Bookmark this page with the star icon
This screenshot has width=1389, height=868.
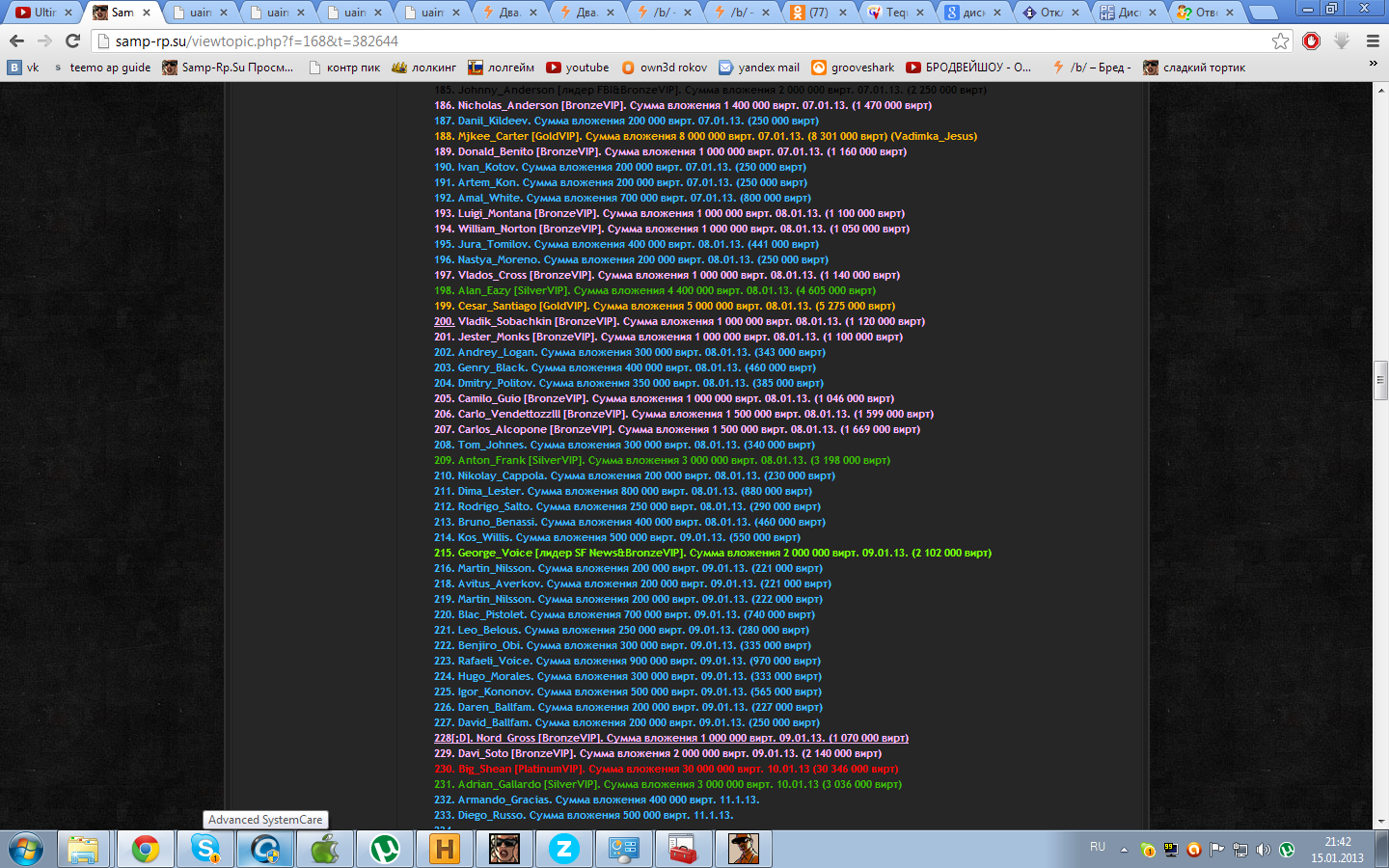(x=1280, y=41)
